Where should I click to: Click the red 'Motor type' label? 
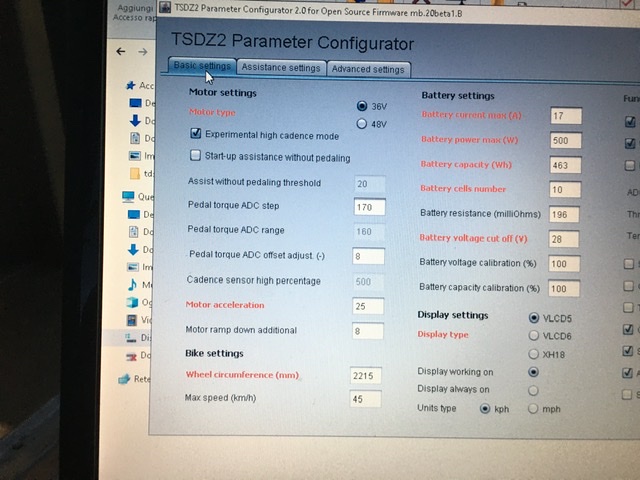point(212,112)
